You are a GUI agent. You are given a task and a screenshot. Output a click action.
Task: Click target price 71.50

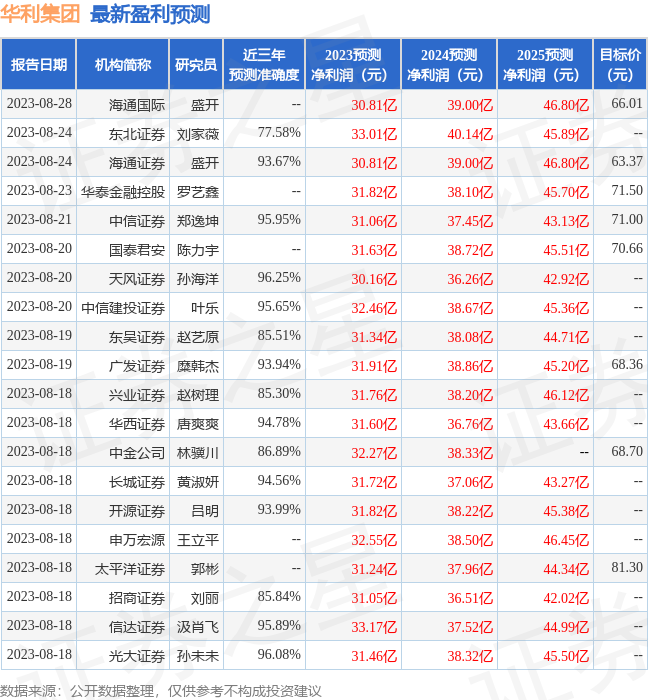pyautogui.click(x=627, y=191)
